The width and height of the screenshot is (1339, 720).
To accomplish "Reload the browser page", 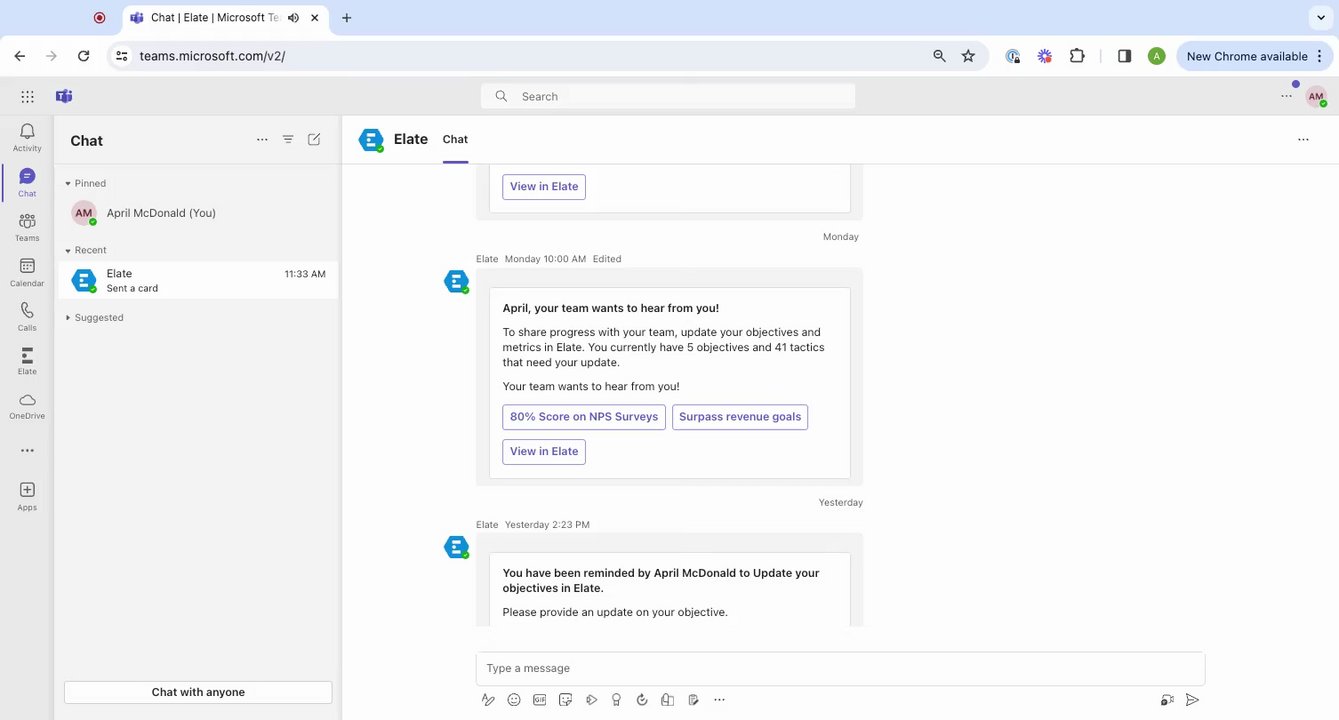I will [84, 56].
